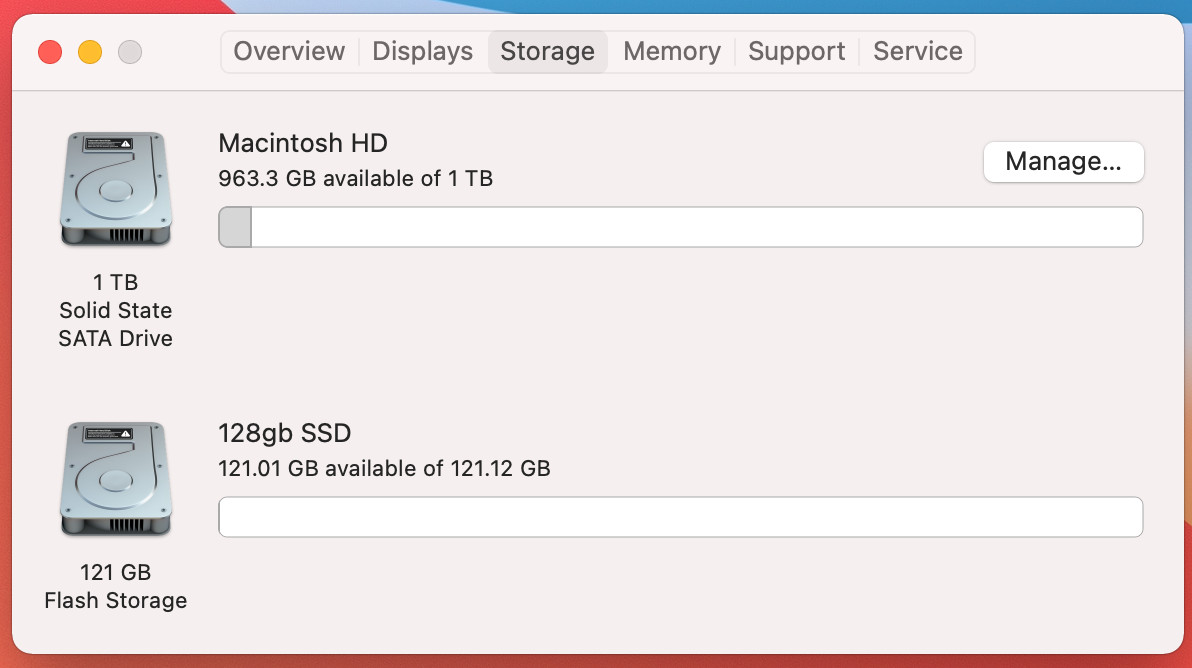Click the Macintosh HD storage usage bar
The height and width of the screenshot is (668, 1192).
680,227
